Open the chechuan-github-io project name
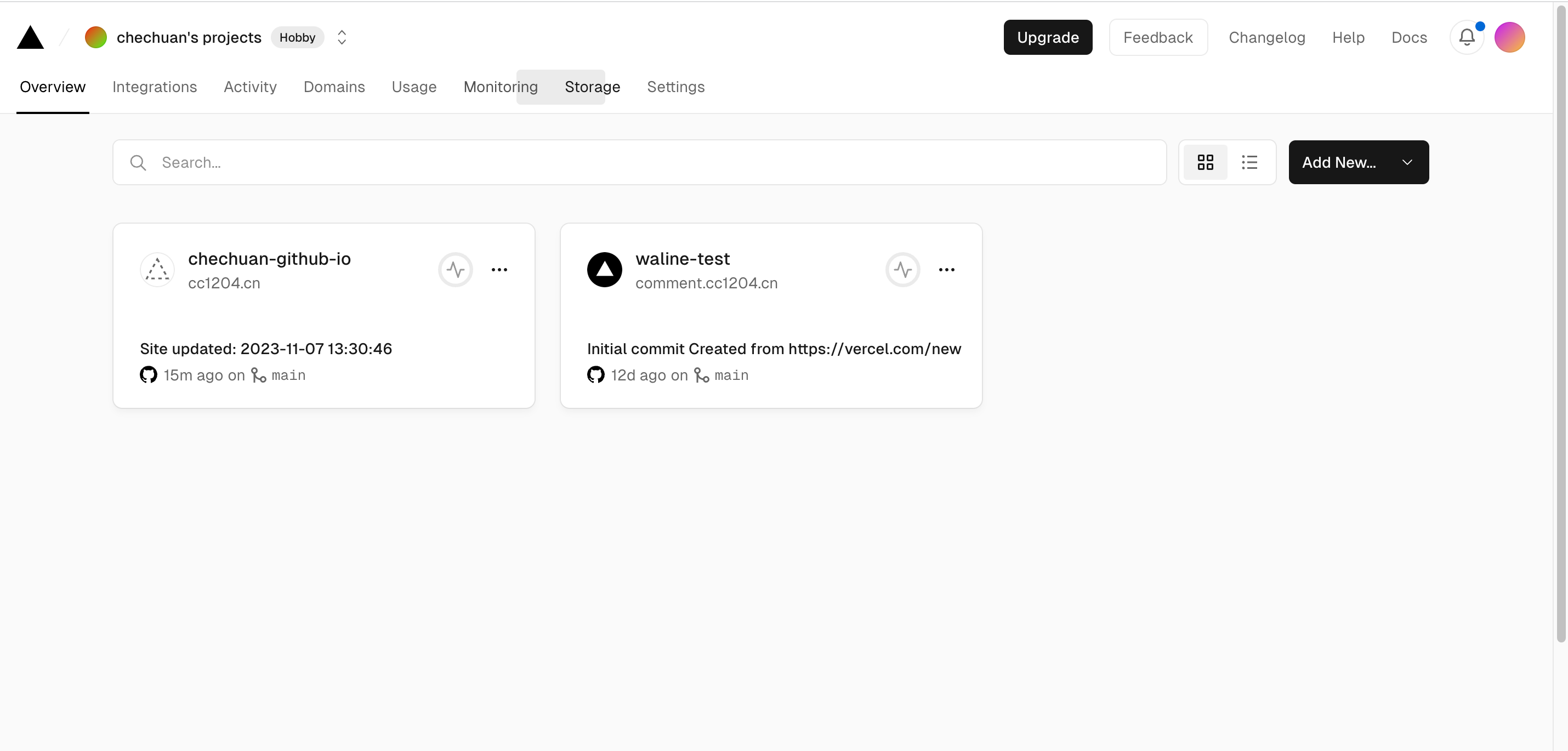The width and height of the screenshot is (1568, 751). 269,259
